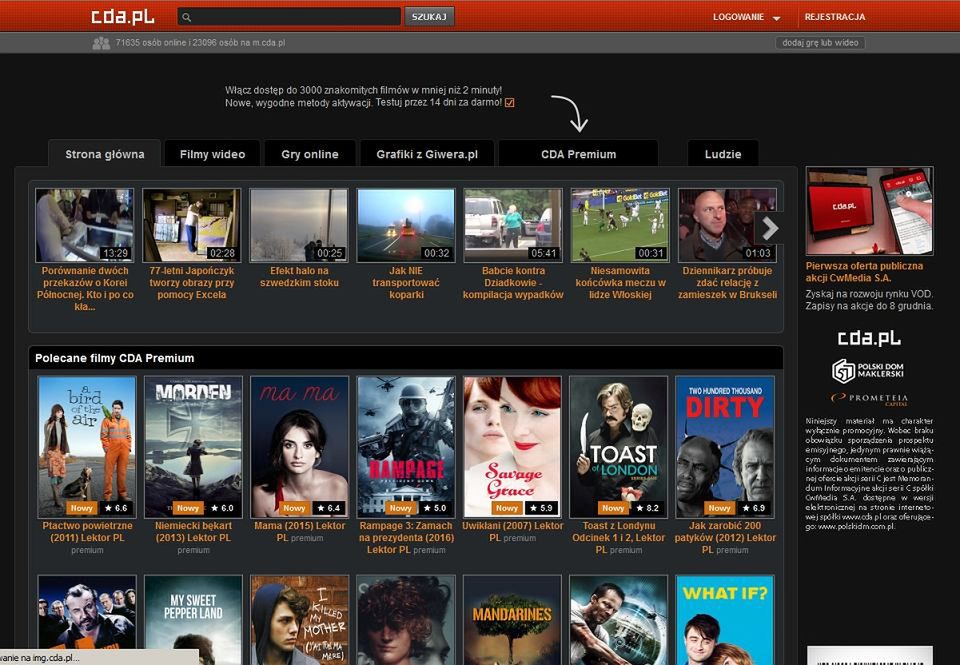Open the Rampage movie poster
The image size is (960, 665).
[407, 447]
